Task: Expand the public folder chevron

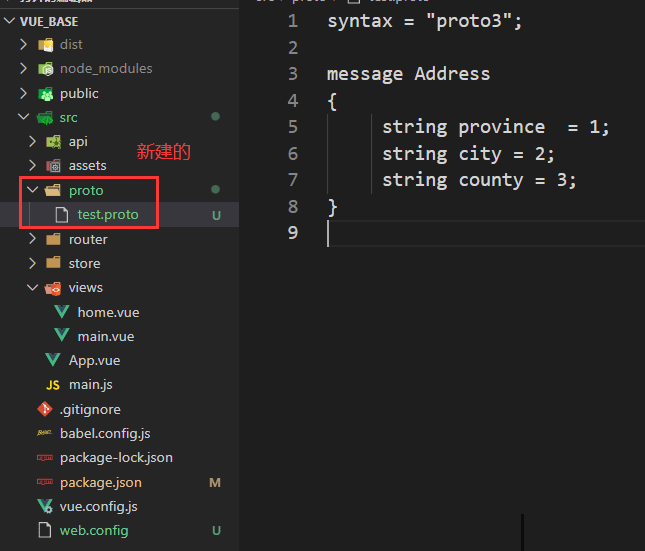Action: coord(23,93)
